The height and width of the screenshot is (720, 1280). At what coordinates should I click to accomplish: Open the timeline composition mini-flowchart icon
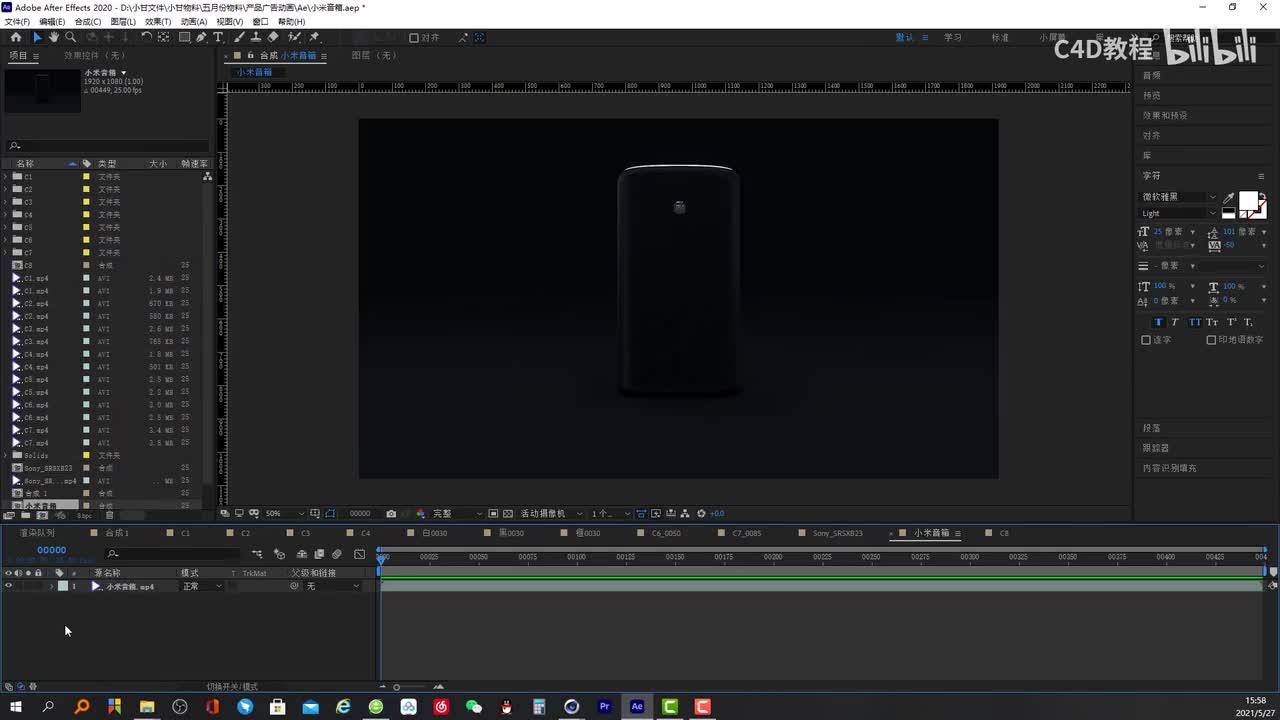click(257, 553)
